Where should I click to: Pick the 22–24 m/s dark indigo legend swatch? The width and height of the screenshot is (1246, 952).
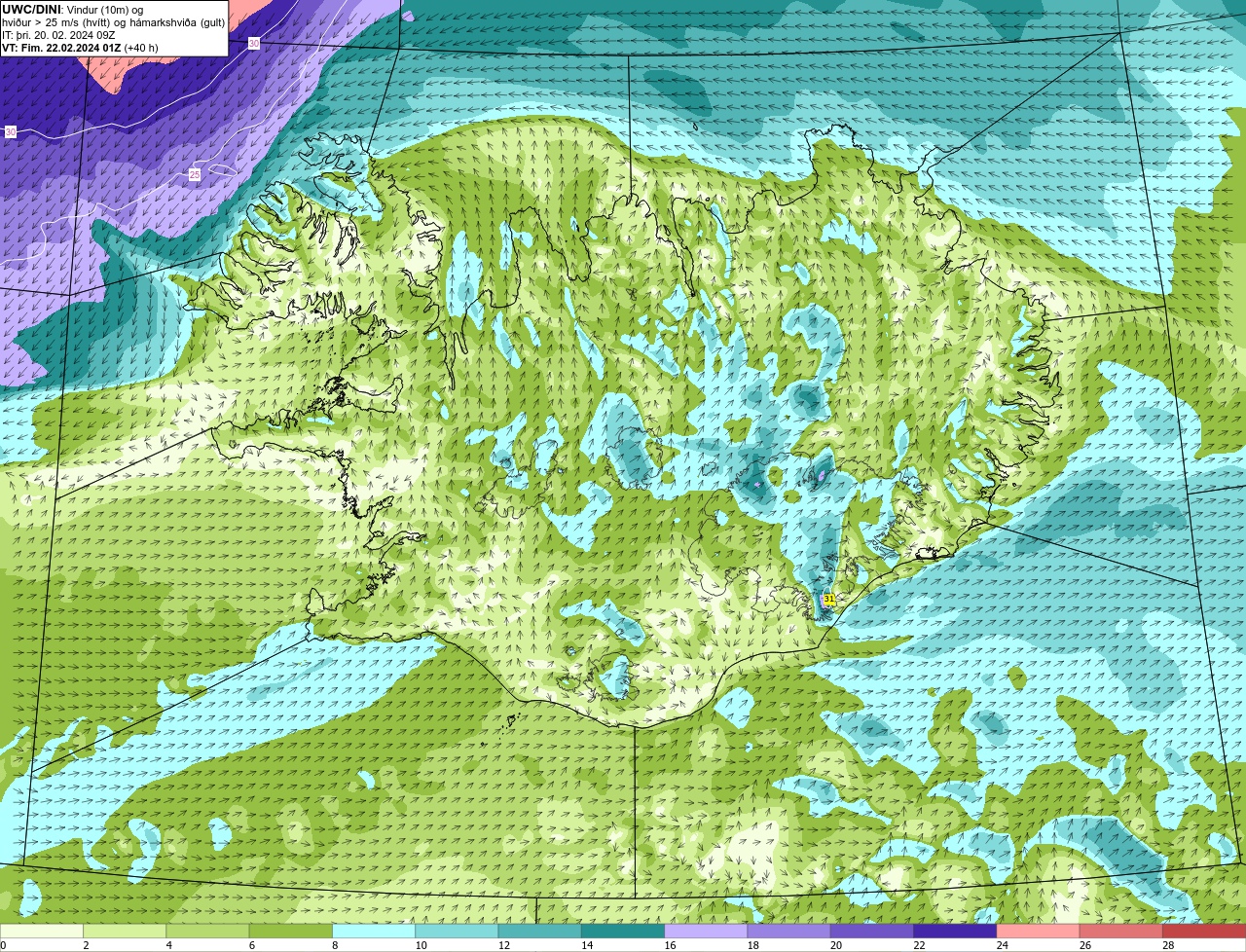(x=955, y=931)
